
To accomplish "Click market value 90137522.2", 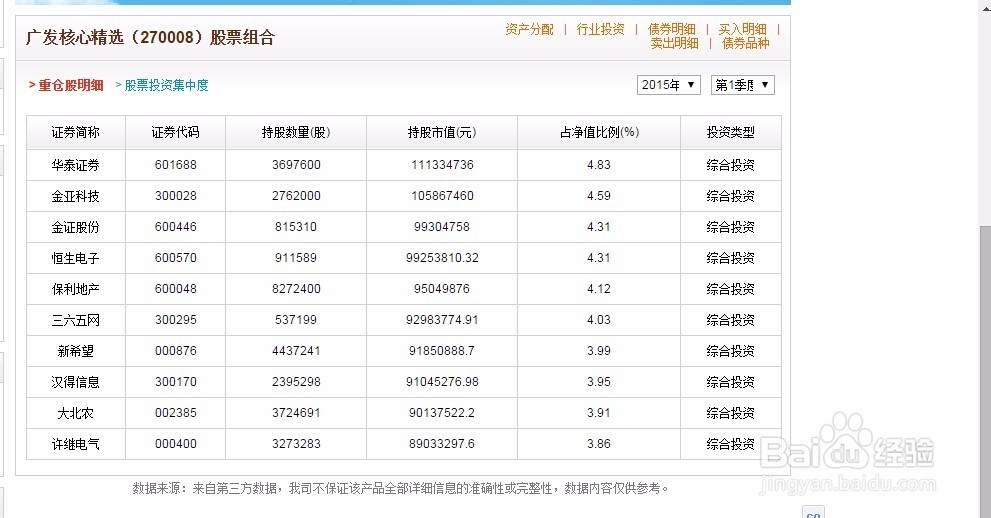I will pyautogui.click(x=442, y=413).
